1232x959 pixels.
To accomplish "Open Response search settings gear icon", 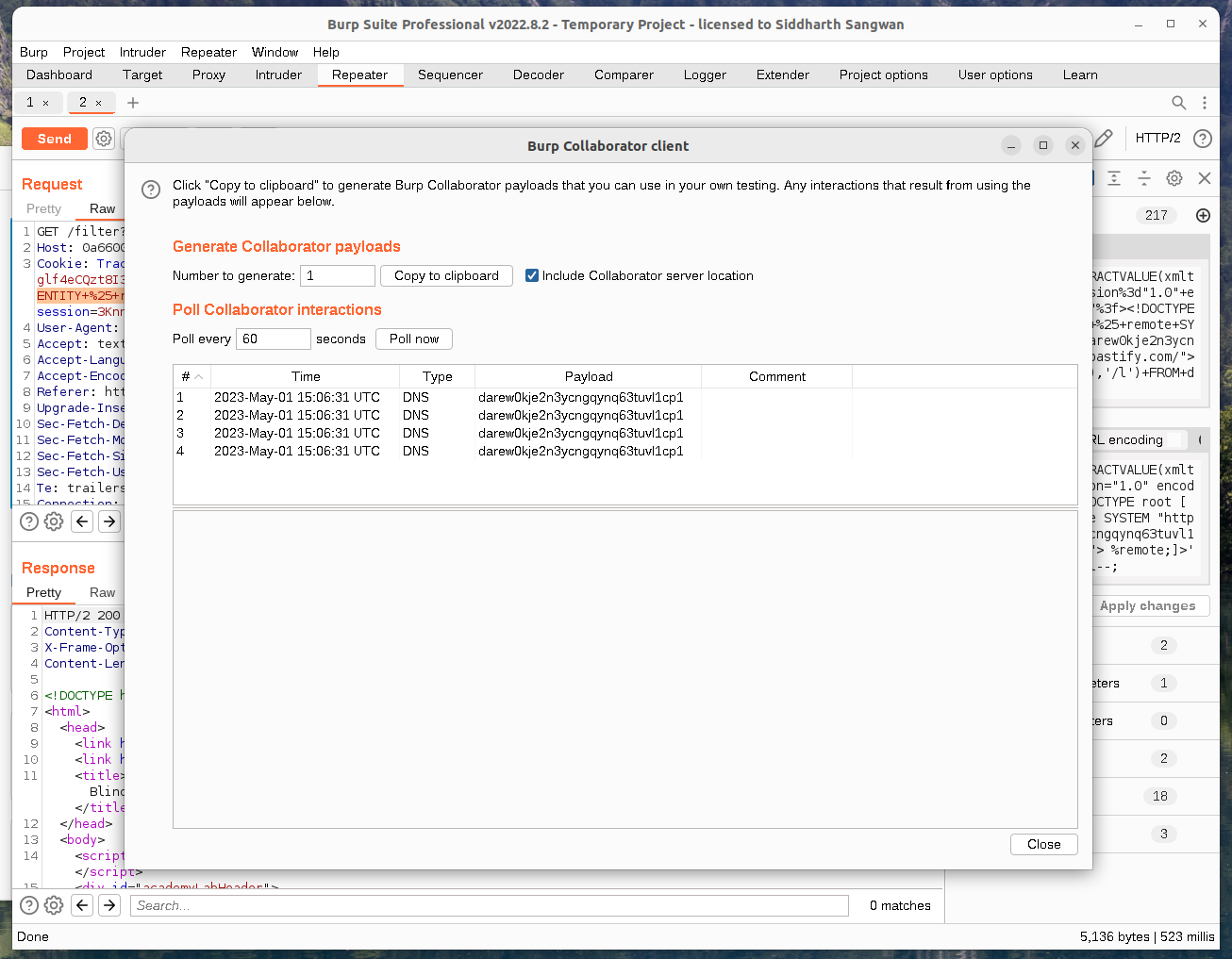I will 54,905.
